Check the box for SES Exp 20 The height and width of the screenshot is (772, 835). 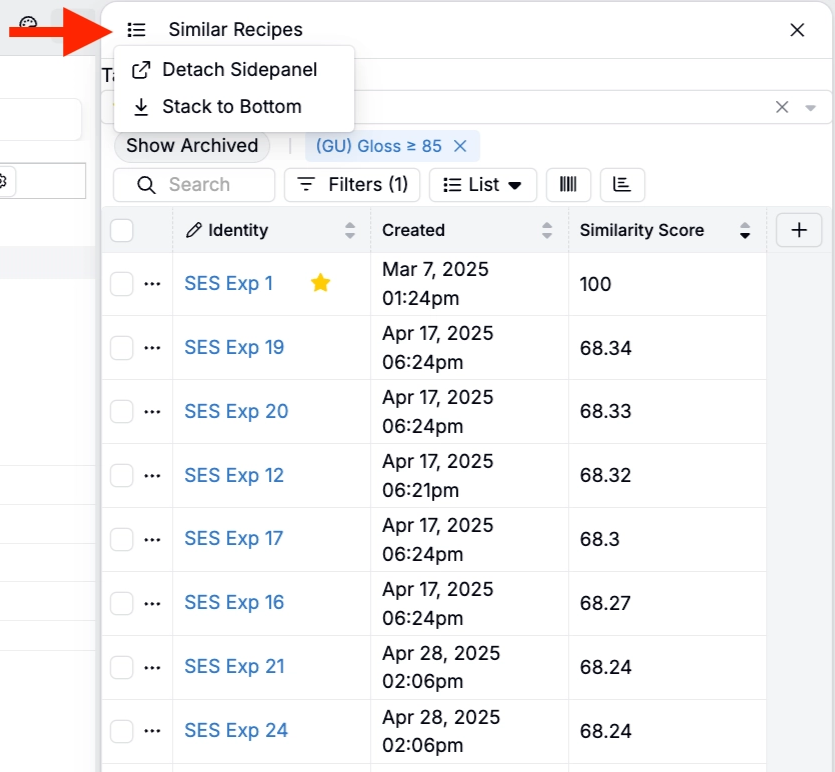(x=122, y=412)
